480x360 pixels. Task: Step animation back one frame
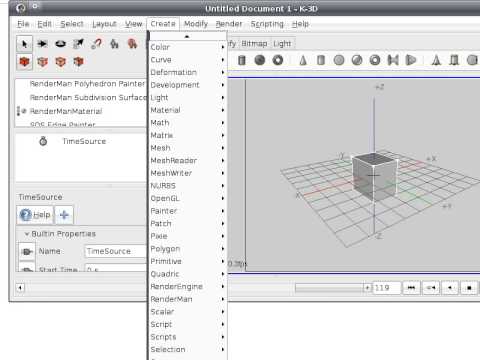[x=431, y=287]
